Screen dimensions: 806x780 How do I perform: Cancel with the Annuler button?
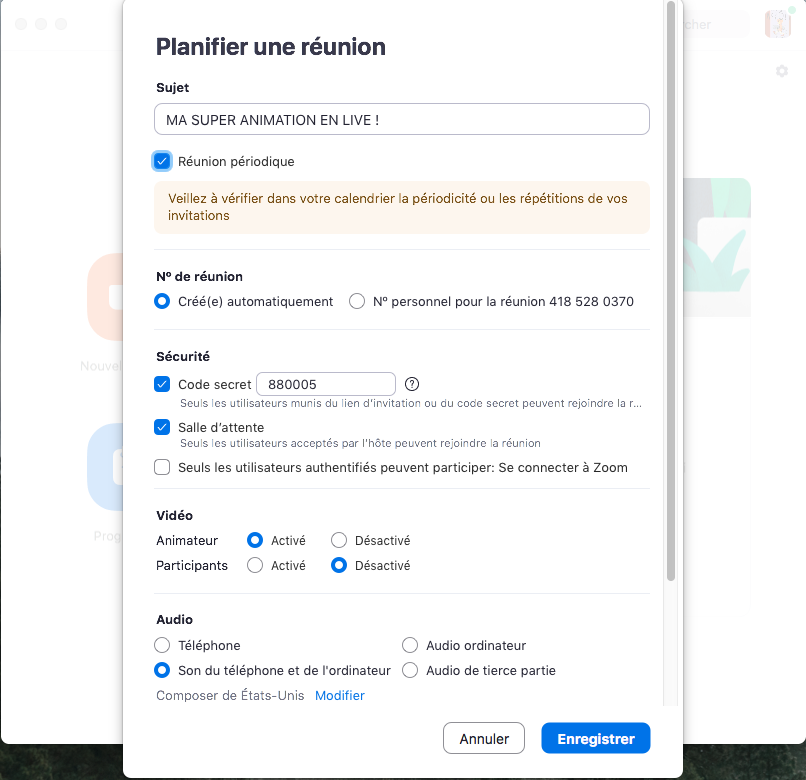tap(484, 739)
